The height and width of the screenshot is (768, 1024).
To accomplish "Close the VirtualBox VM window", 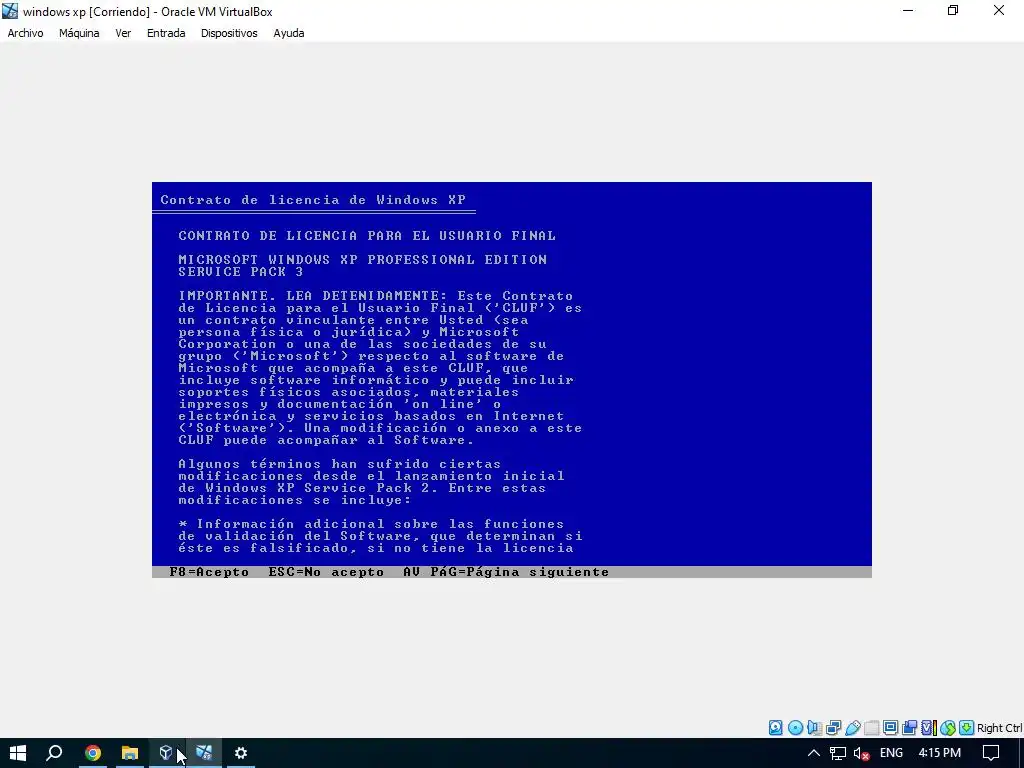I will [x=999, y=11].
